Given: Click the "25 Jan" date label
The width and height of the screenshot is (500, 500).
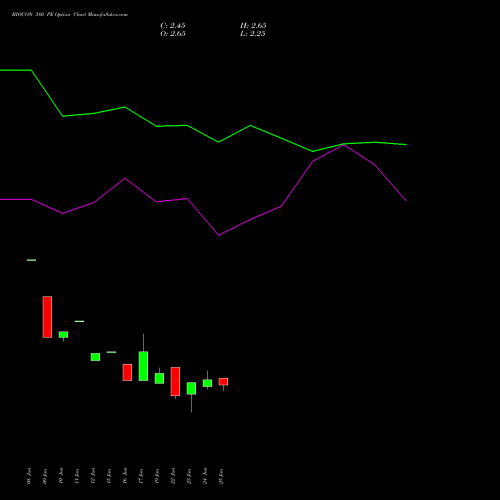Looking at the screenshot, I should click(x=221, y=476).
